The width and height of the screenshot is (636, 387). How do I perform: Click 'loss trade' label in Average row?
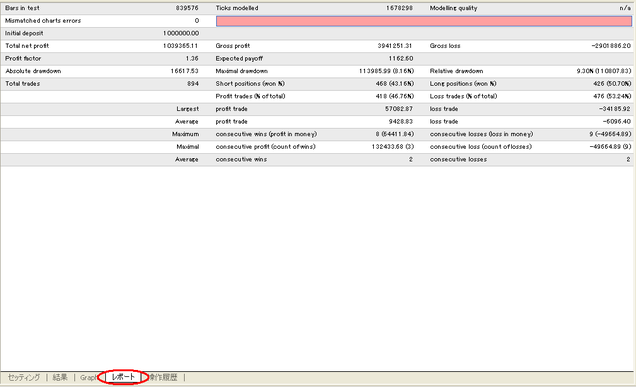point(444,121)
